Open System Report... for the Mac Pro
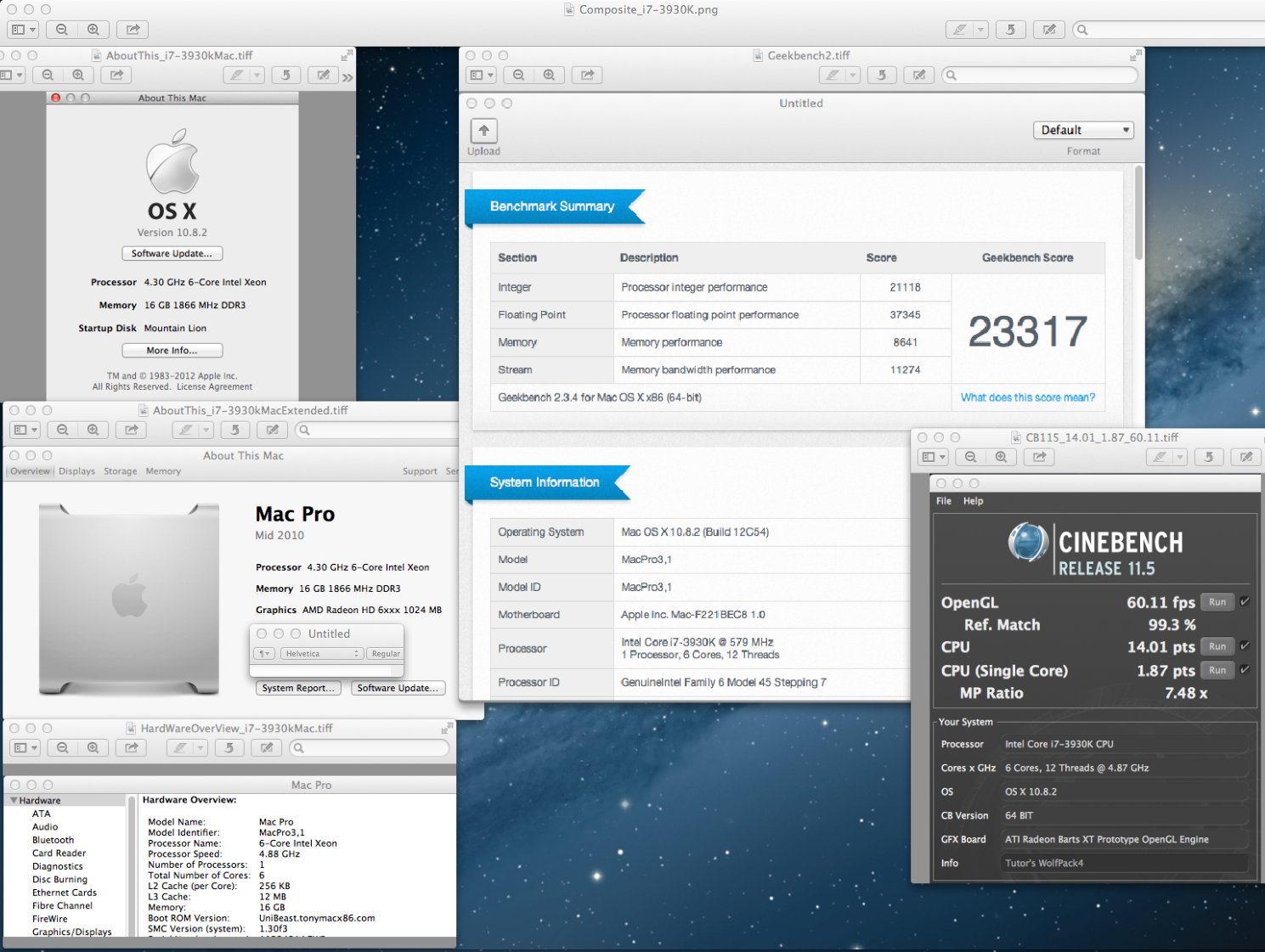The height and width of the screenshot is (952, 1265). point(298,688)
